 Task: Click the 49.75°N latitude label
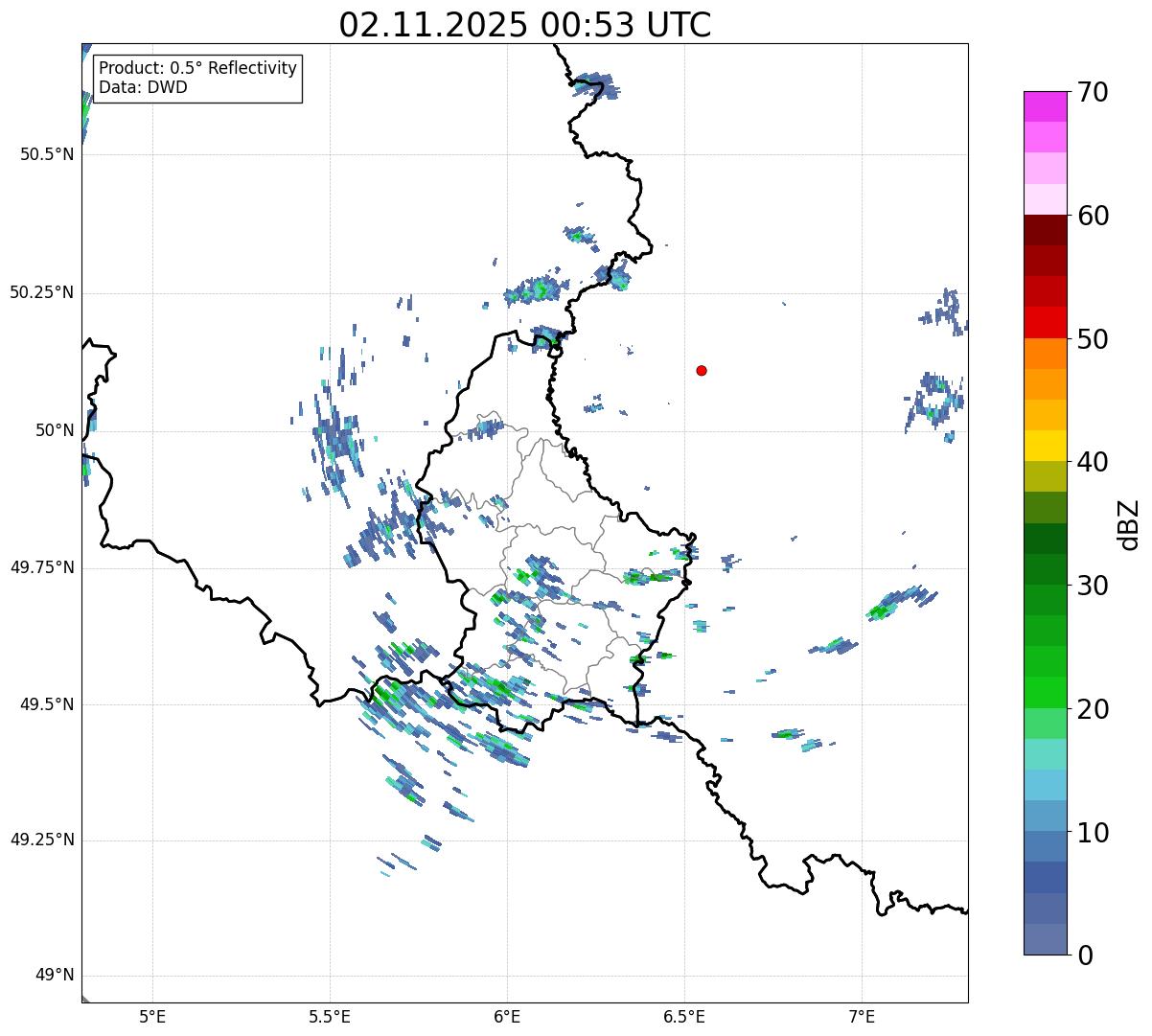pyautogui.click(x=41, y=567)
